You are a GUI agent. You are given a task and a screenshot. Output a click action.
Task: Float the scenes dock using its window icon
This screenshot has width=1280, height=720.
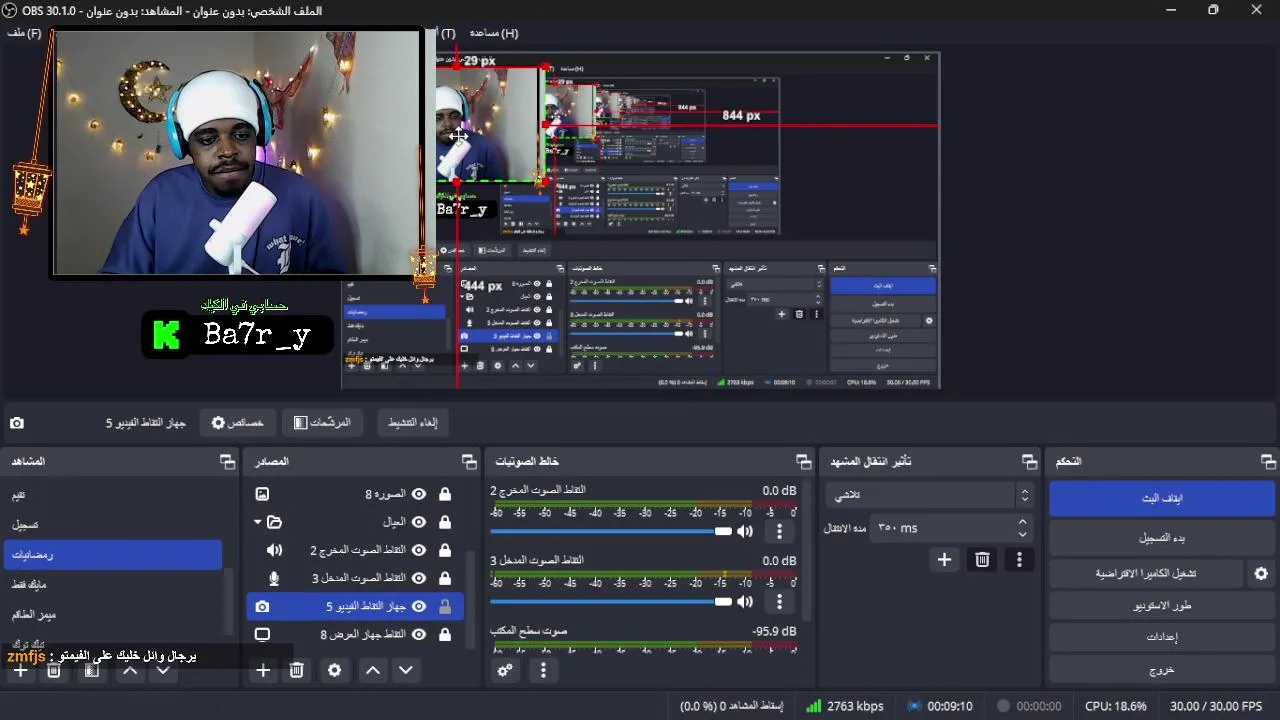click(x=227, y=461)
